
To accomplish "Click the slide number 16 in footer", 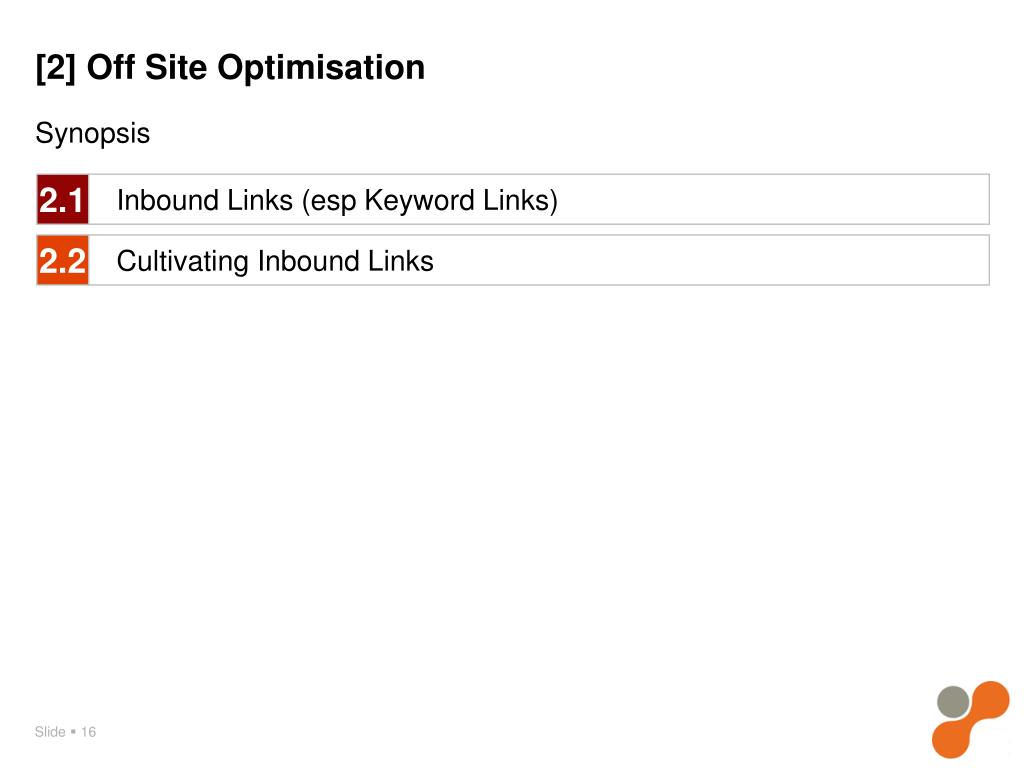I will [88, 732].
